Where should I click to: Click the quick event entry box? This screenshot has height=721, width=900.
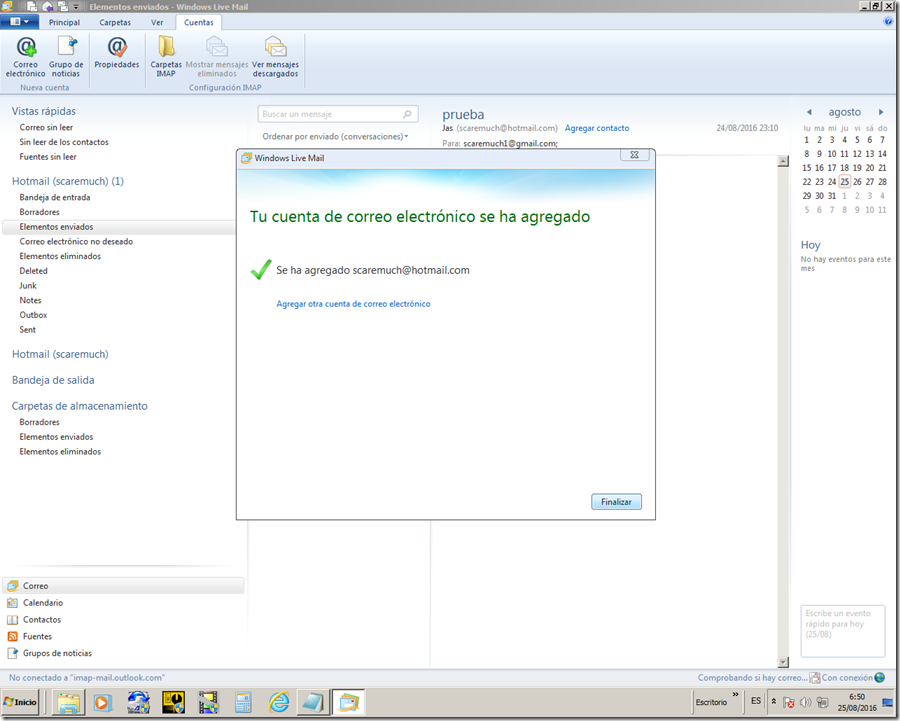842,630
